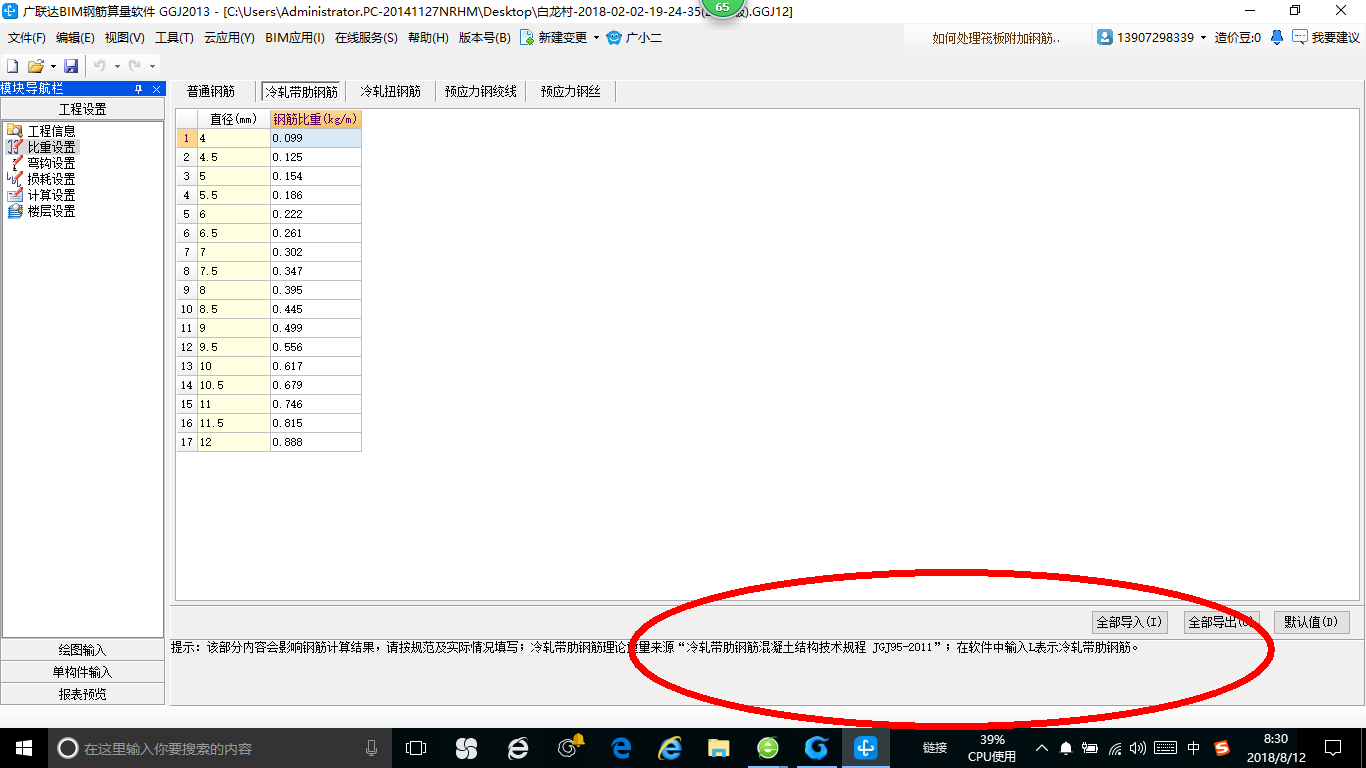
Task: Open the 版本号(B) menu
Action: [484, 38]
